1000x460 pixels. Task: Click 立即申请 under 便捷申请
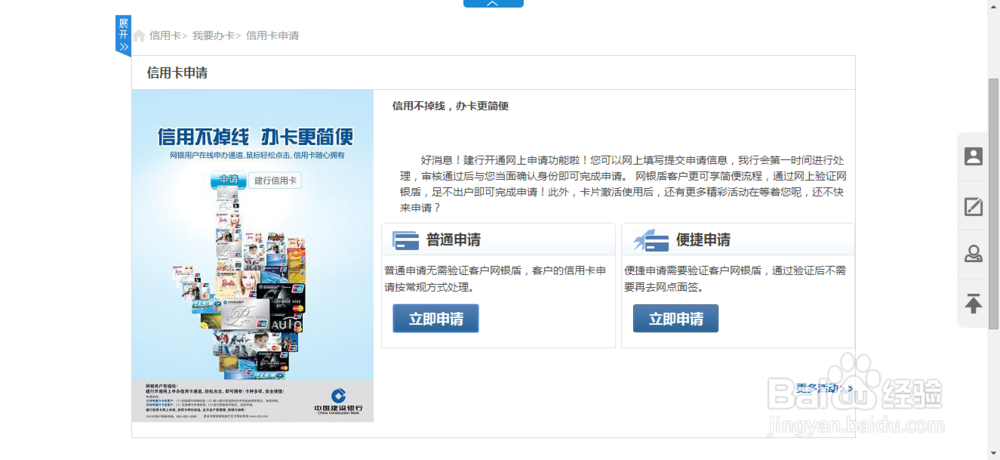click(675, 318)
